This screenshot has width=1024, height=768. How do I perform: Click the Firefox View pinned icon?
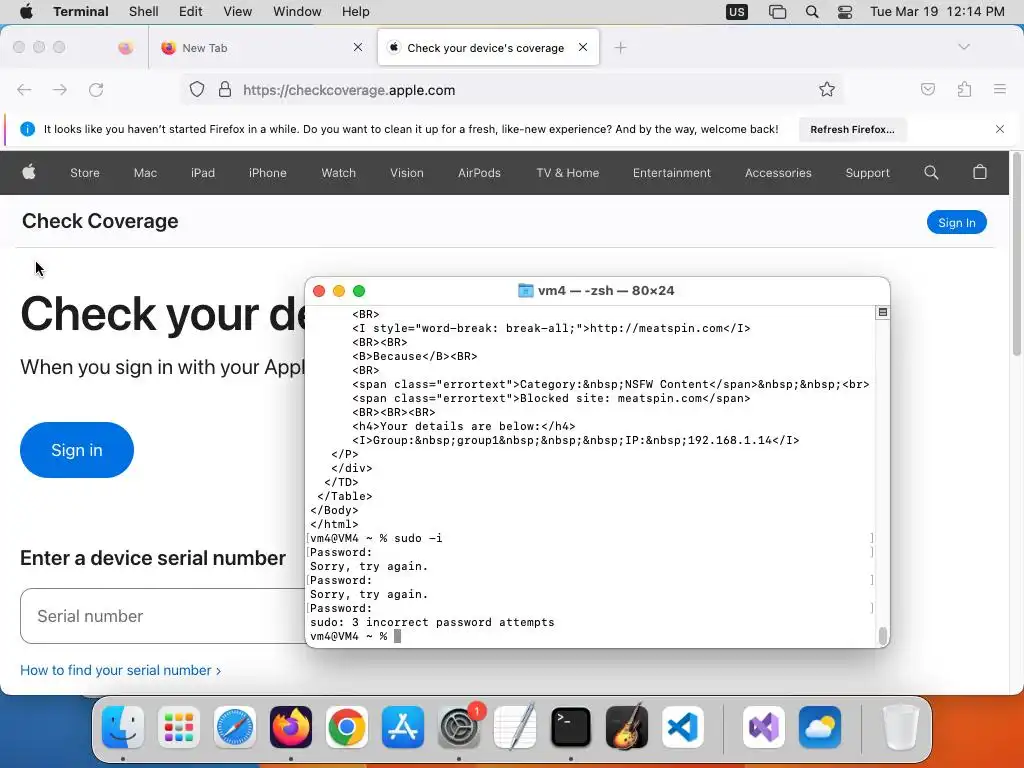coord(125,48)
